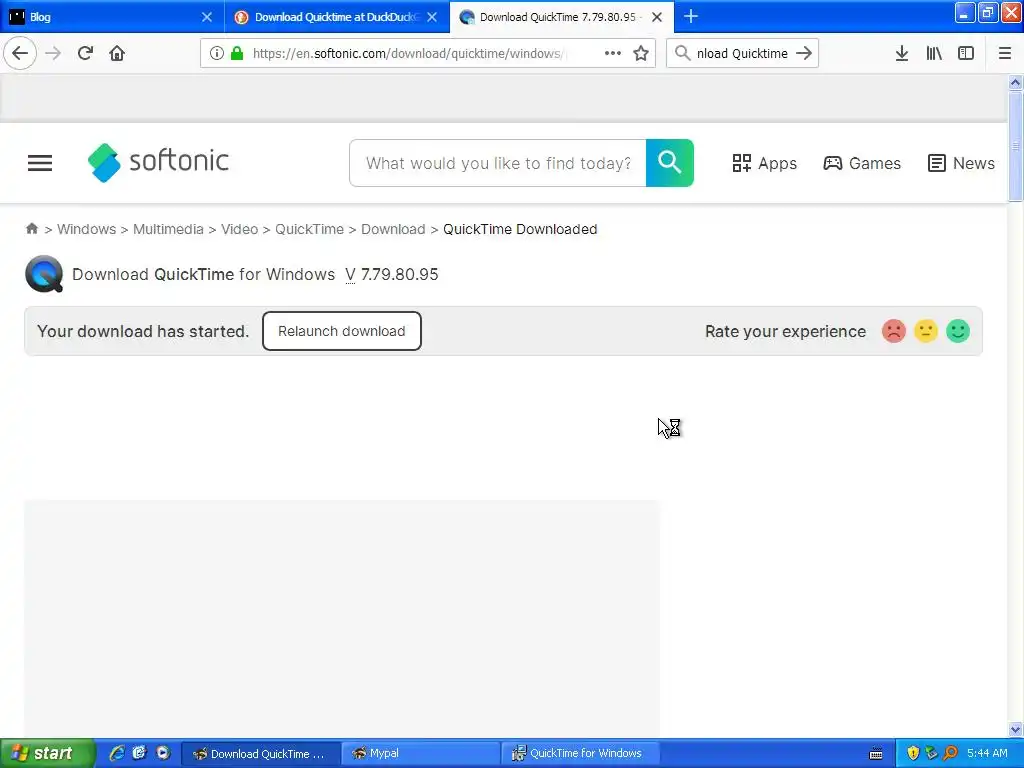Click the browser forward arrow

click(53, 53)
